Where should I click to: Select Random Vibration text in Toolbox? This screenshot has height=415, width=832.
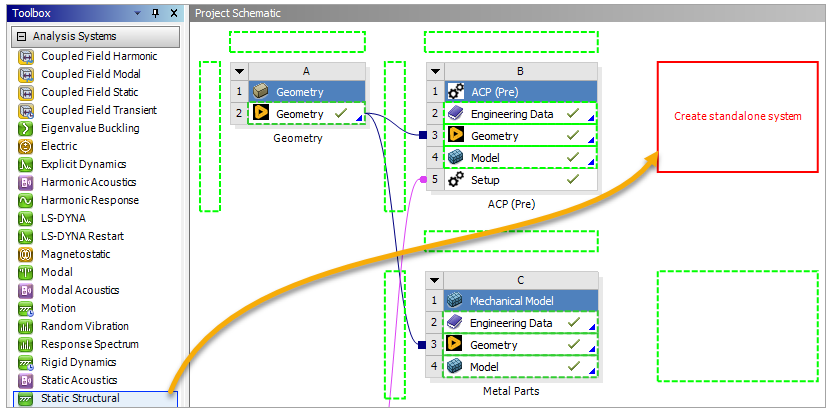tap(85, 326)
